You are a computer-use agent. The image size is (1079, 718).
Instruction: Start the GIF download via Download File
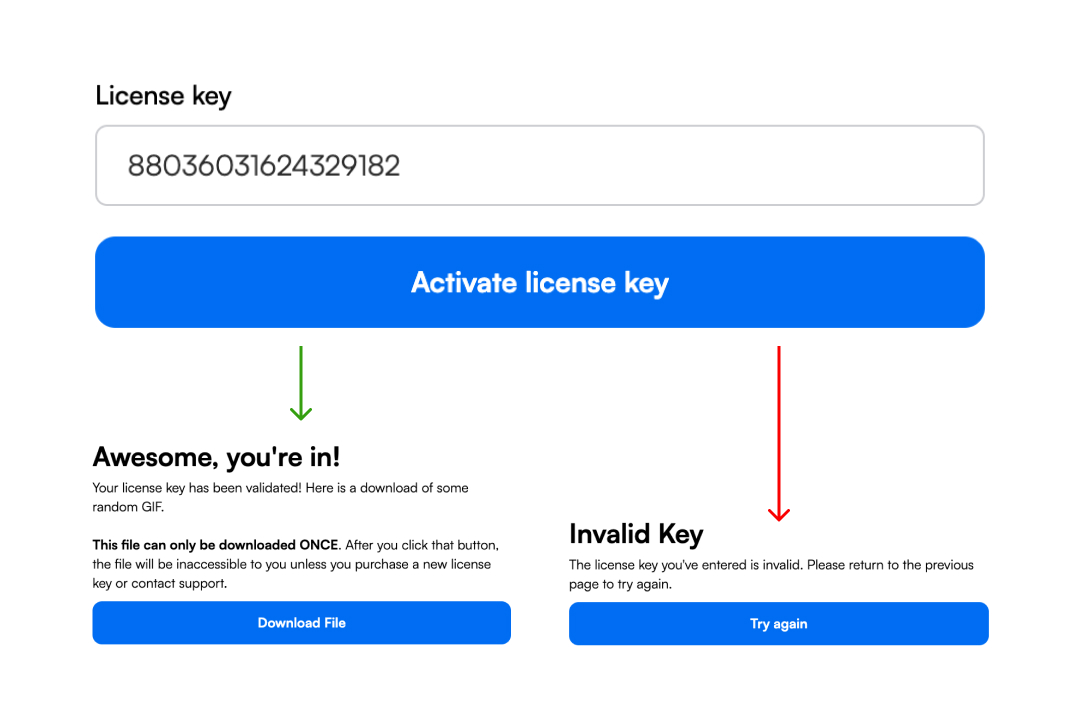[301, 622]
